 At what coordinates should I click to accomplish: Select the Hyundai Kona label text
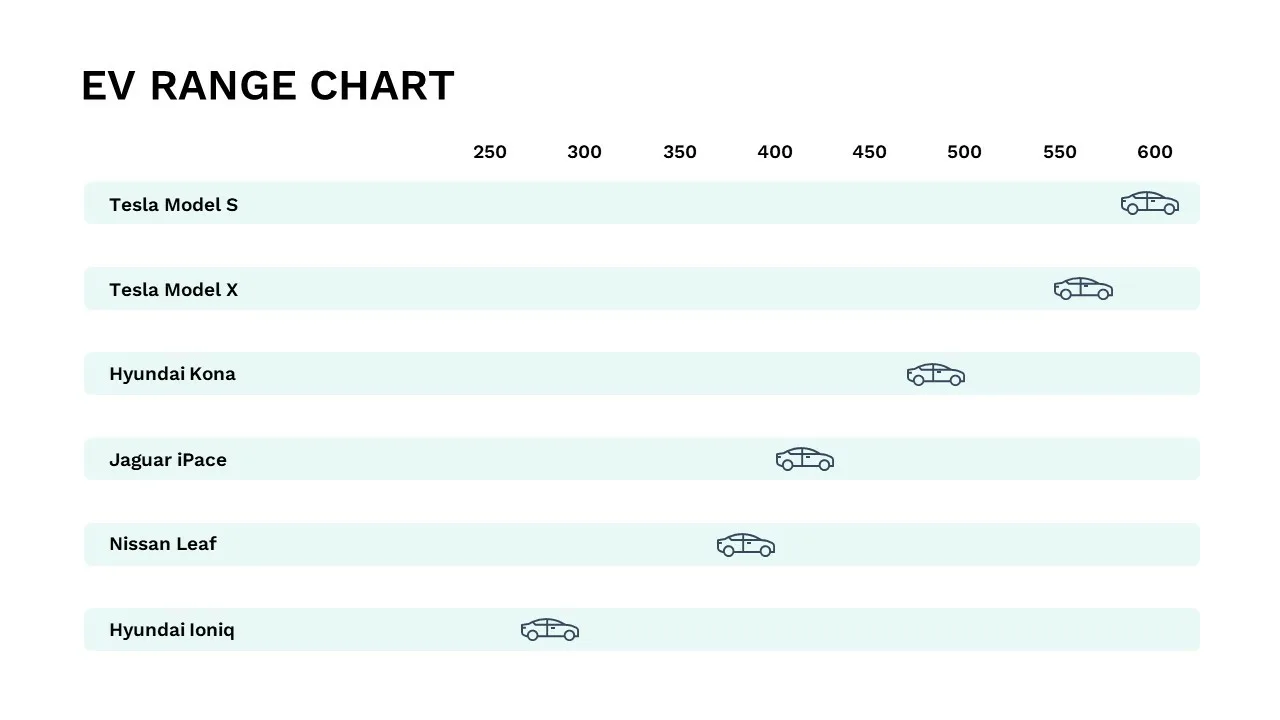pyautogui.click(x=172, y=374)
